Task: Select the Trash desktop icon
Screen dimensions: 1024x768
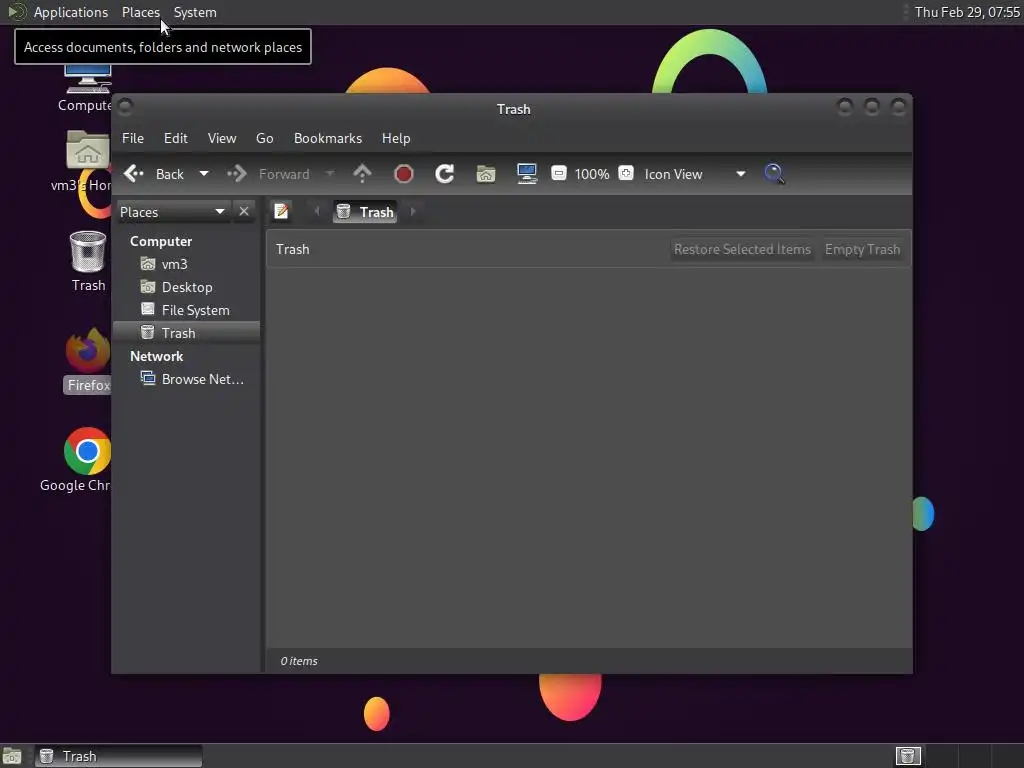Action: click(88, 261)
